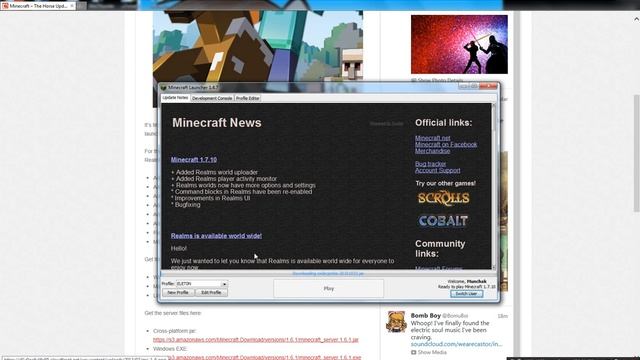This screenshot has height=360, width=640.
Task: Click the New Profile button
Action: pos(178,293)
